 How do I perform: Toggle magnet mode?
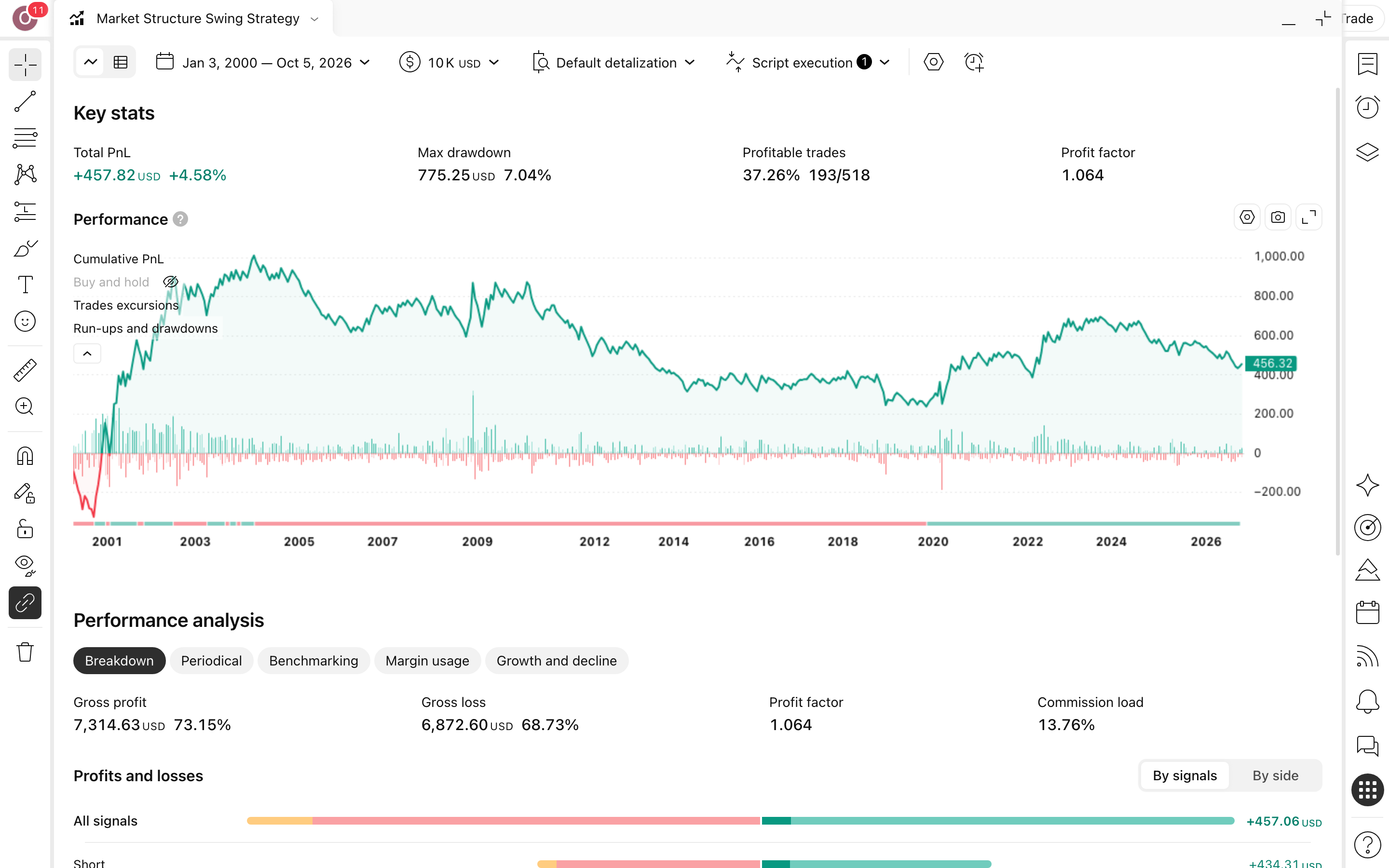pyautogui.click(x=25, y=456)
